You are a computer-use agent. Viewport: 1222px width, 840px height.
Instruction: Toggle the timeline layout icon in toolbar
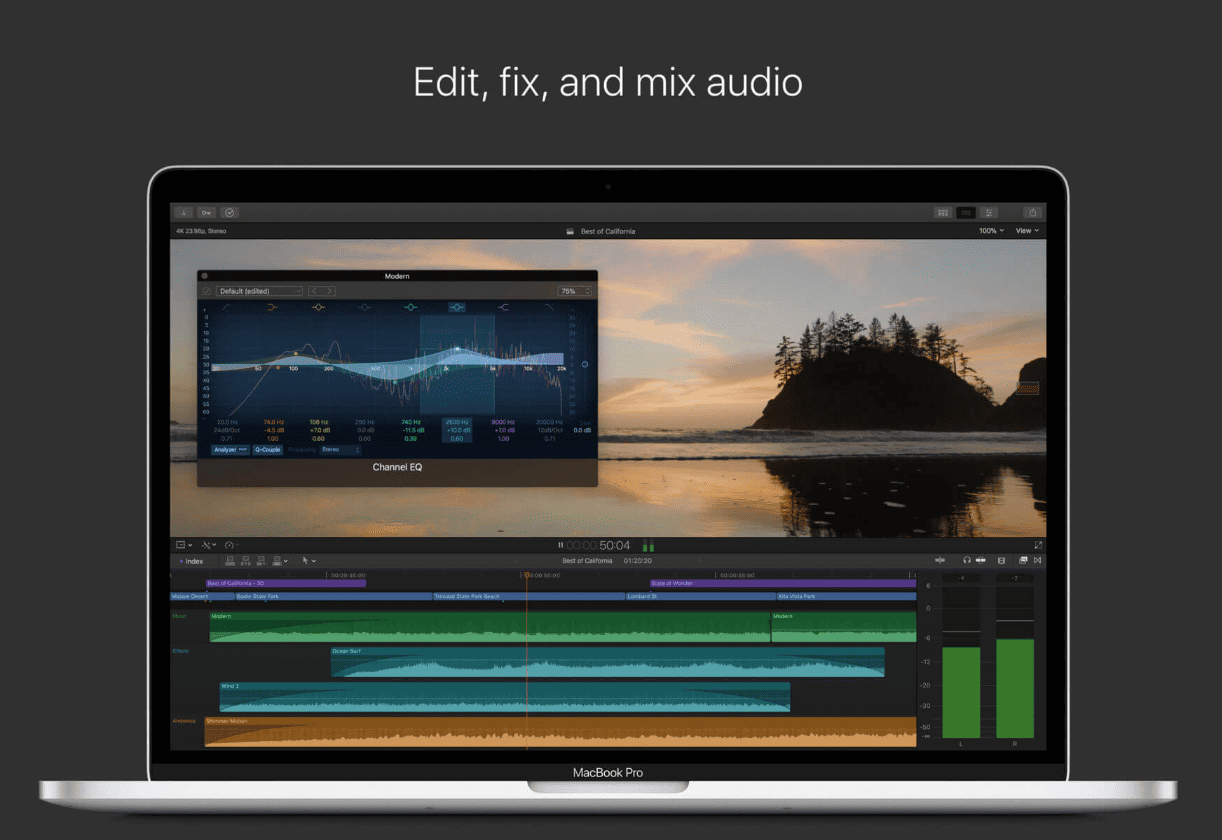click(966, 212)
